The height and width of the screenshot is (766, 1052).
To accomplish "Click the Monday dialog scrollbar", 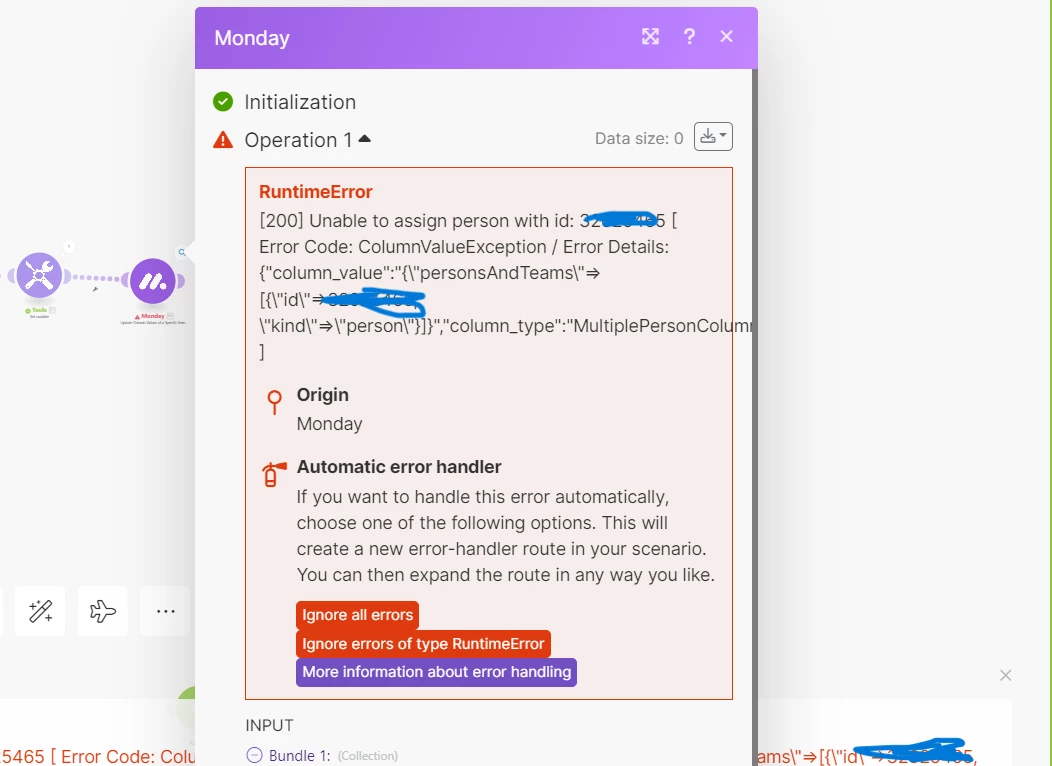I will [x=755, y=416].
